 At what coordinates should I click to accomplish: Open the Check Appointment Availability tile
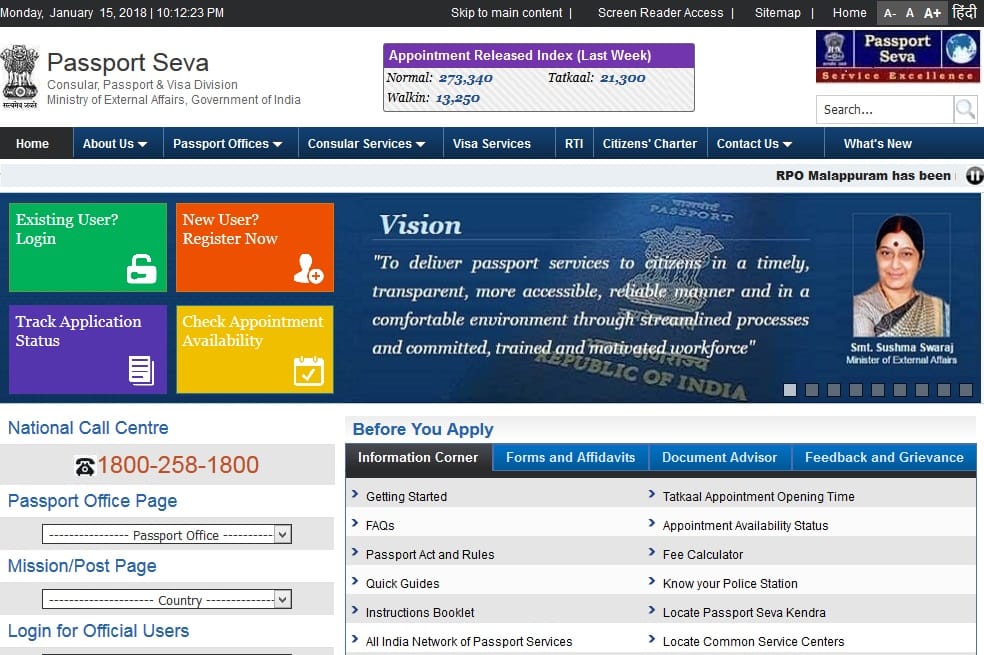click(x=255, y=349)
